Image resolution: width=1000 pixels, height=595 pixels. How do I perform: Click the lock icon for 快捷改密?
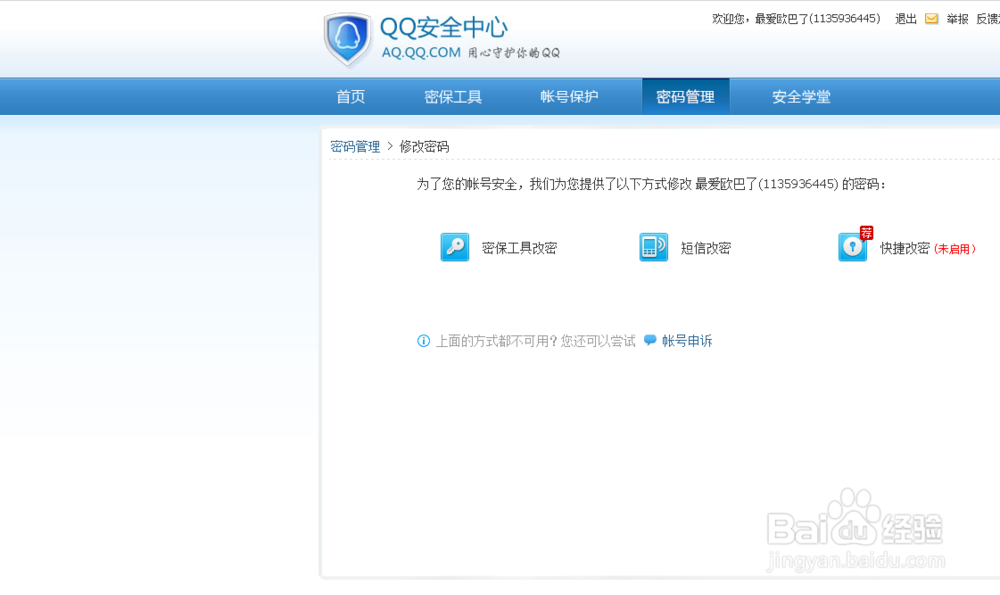click(853, 247)
